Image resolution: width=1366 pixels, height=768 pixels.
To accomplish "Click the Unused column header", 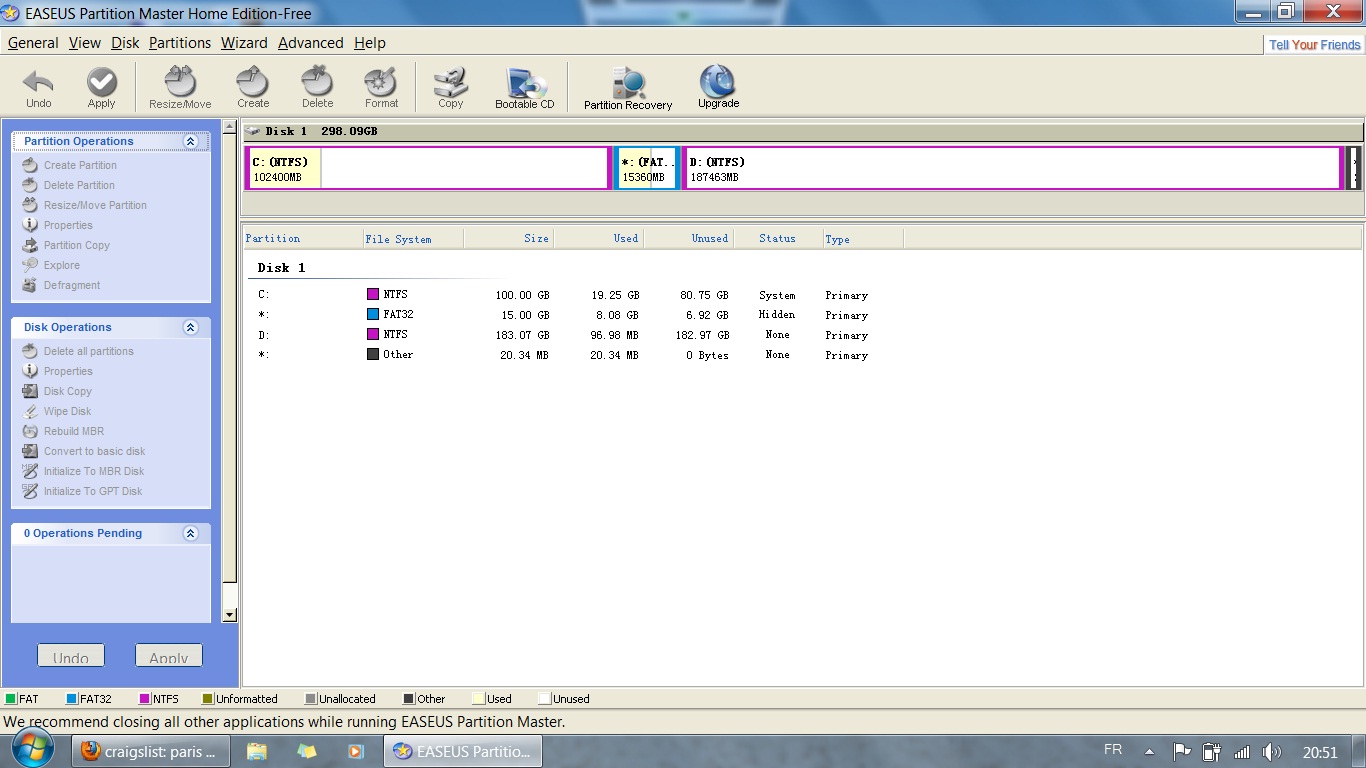I will (x=688, y=238).
